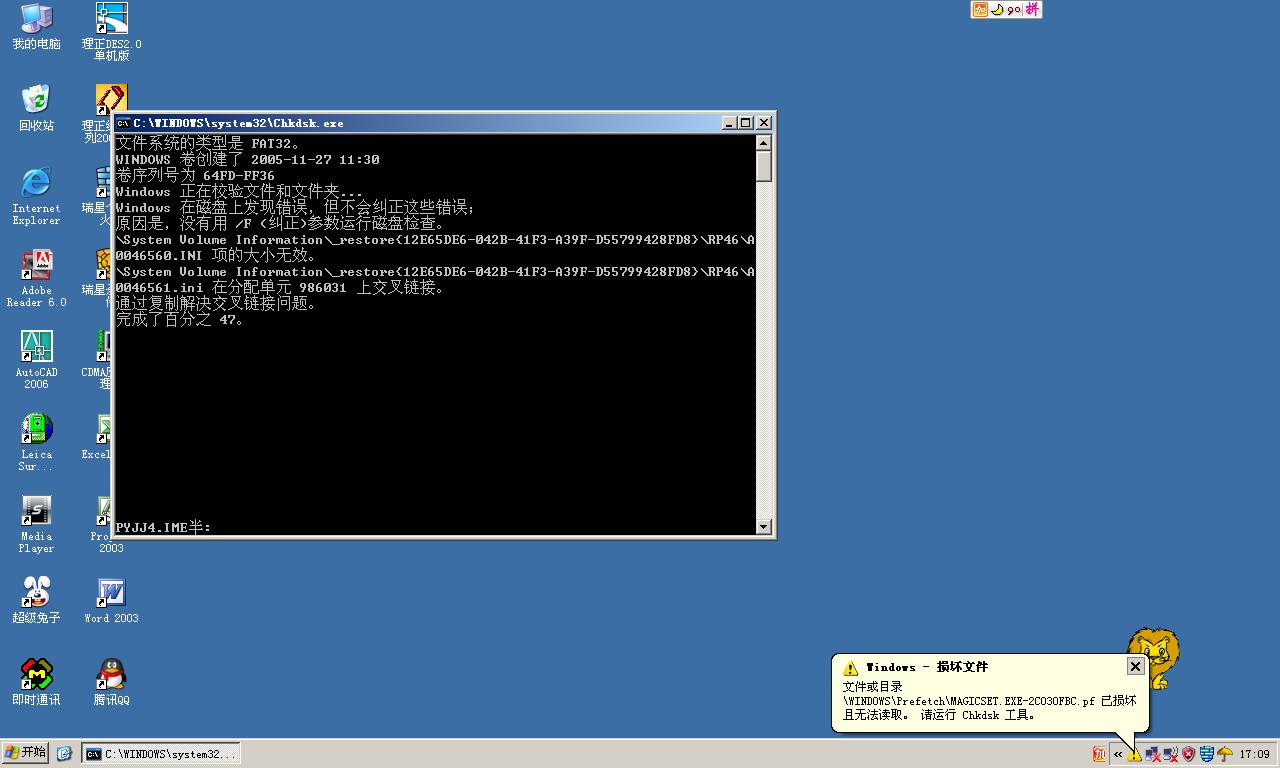The width and height of the screenshot is (1280, 768).
Task: Launch Word 2003 desktop shortcut
Action: 111,600
